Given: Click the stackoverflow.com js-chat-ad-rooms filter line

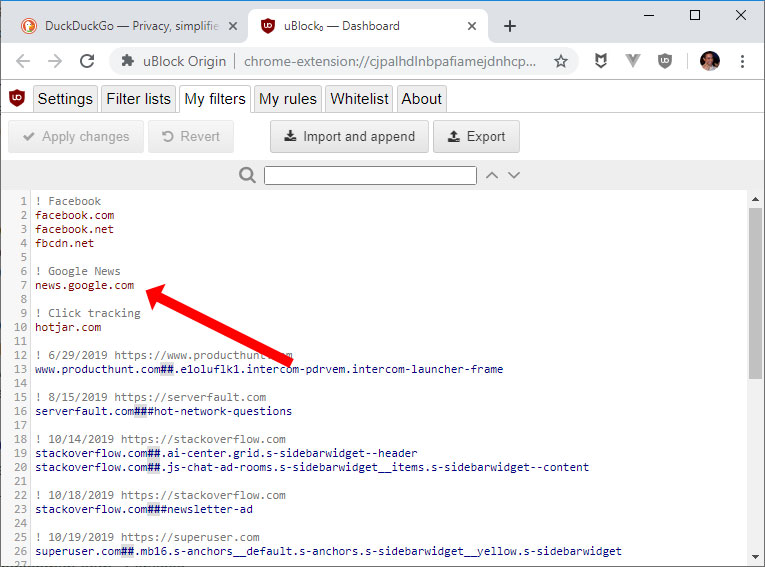Looking at the screenshot, I should pos(312,467).
